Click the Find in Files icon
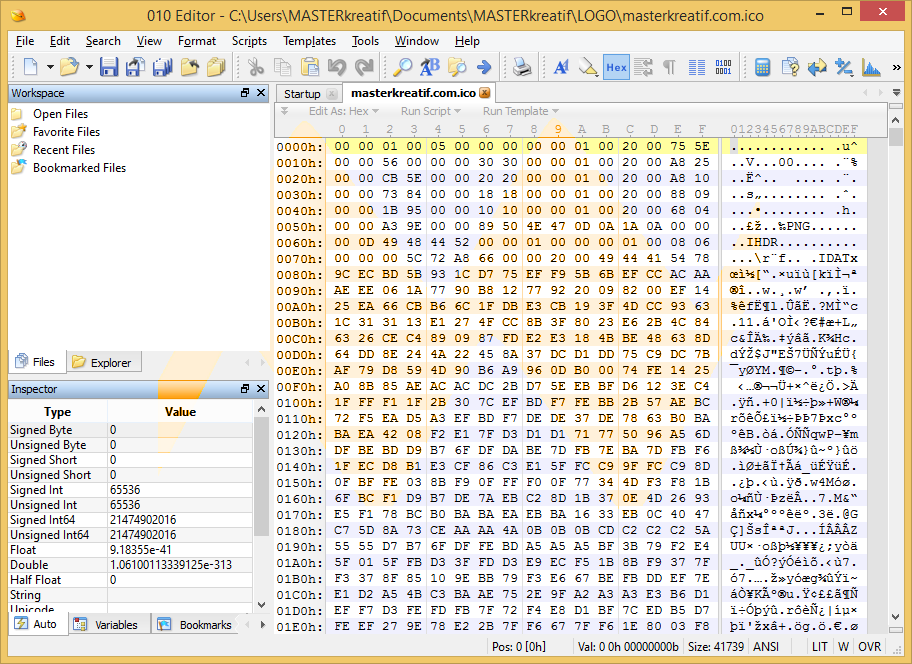The image size is (912, 664). [x=457, y=67]
